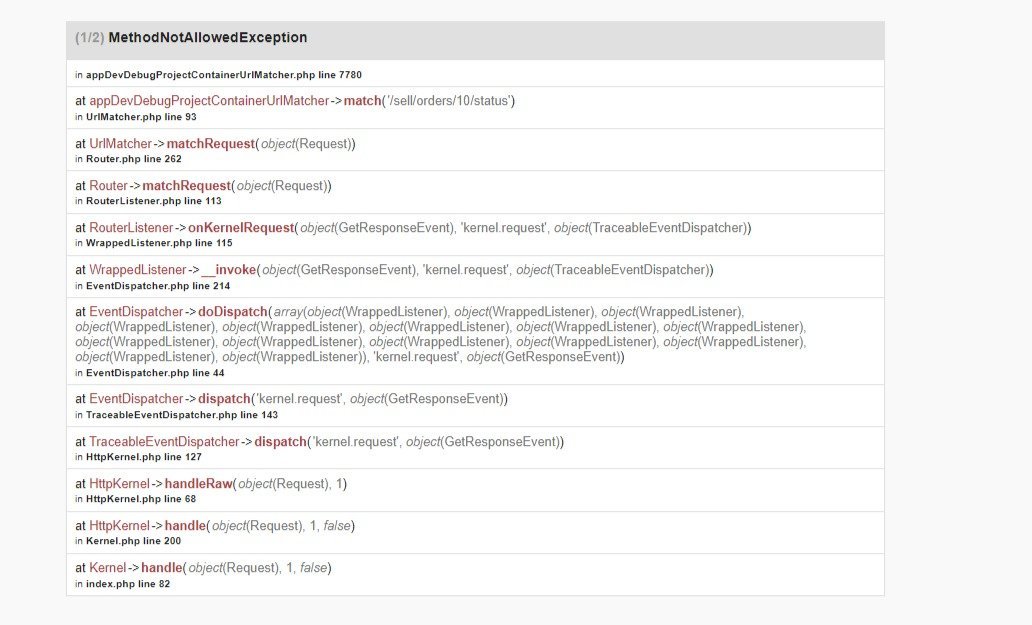Open WrappedListener.php line 115 reference
Screen dimensions: 1032x625
click(159, 243)
